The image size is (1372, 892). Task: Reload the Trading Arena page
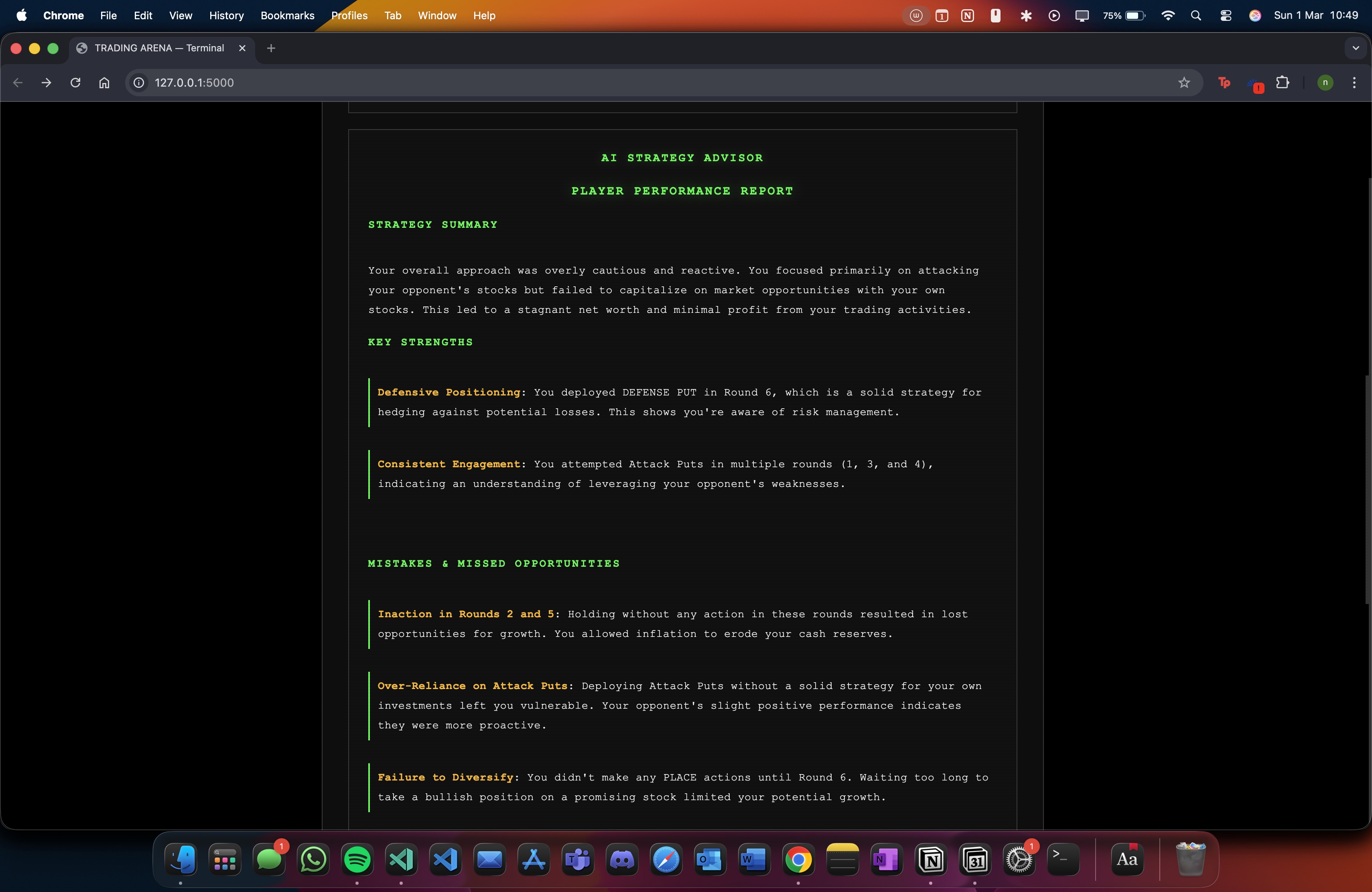click(x=75, y=82)
